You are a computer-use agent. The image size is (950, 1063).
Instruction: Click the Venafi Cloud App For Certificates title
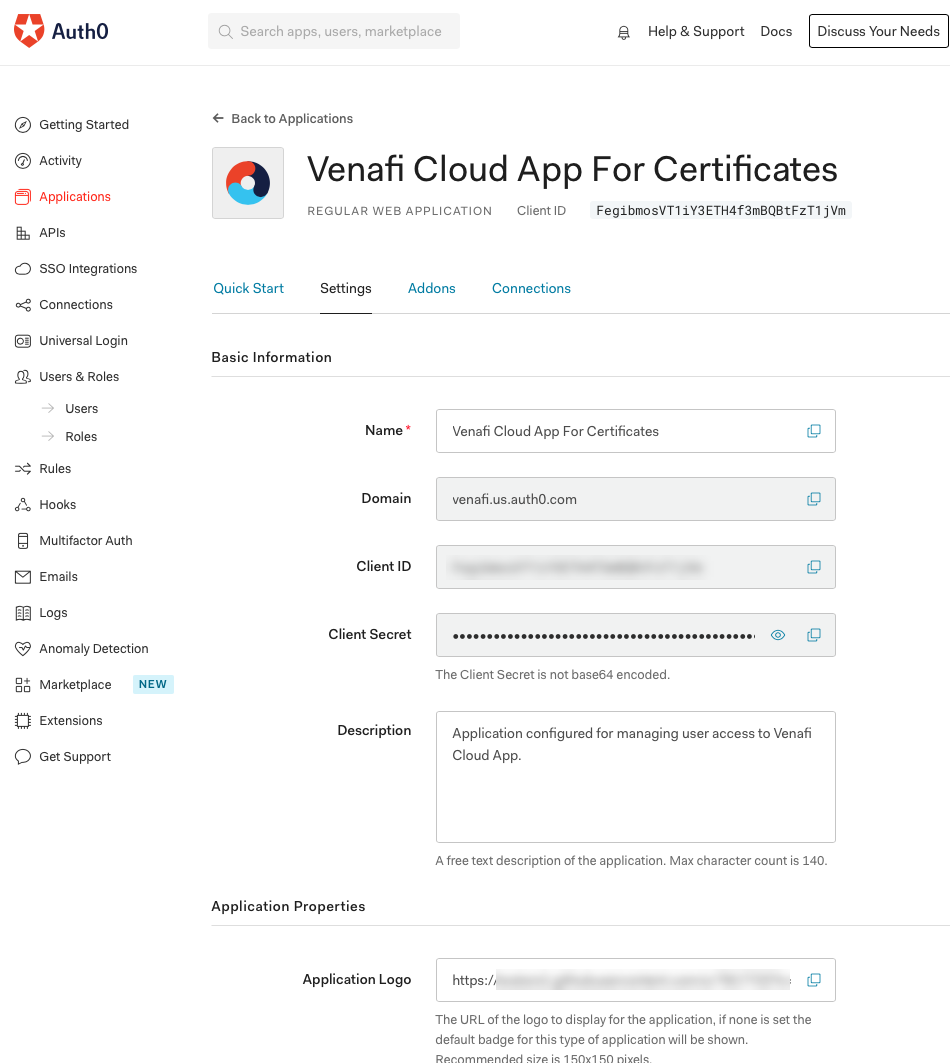point(572,169)
